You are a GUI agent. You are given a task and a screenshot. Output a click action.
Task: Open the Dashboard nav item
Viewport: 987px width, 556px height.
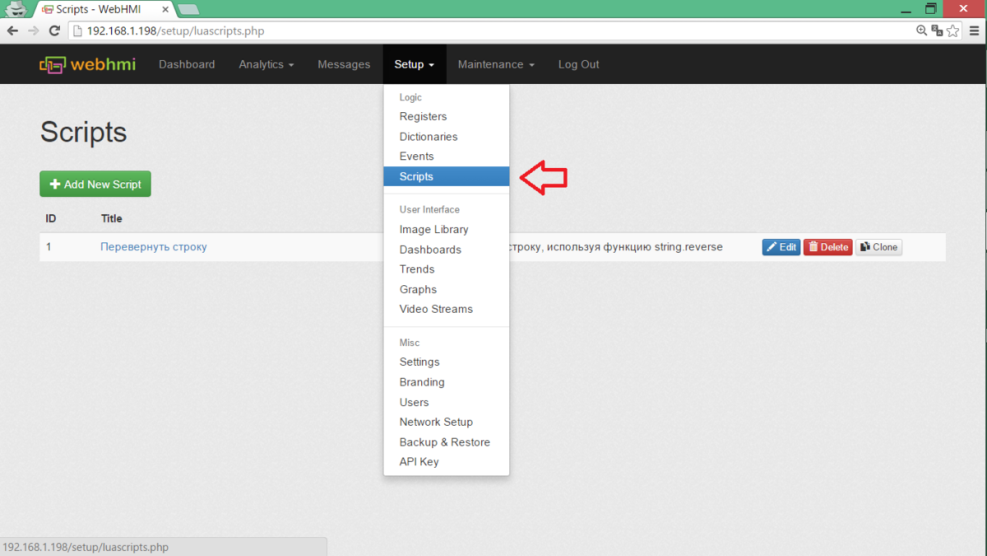coord(187,64)
